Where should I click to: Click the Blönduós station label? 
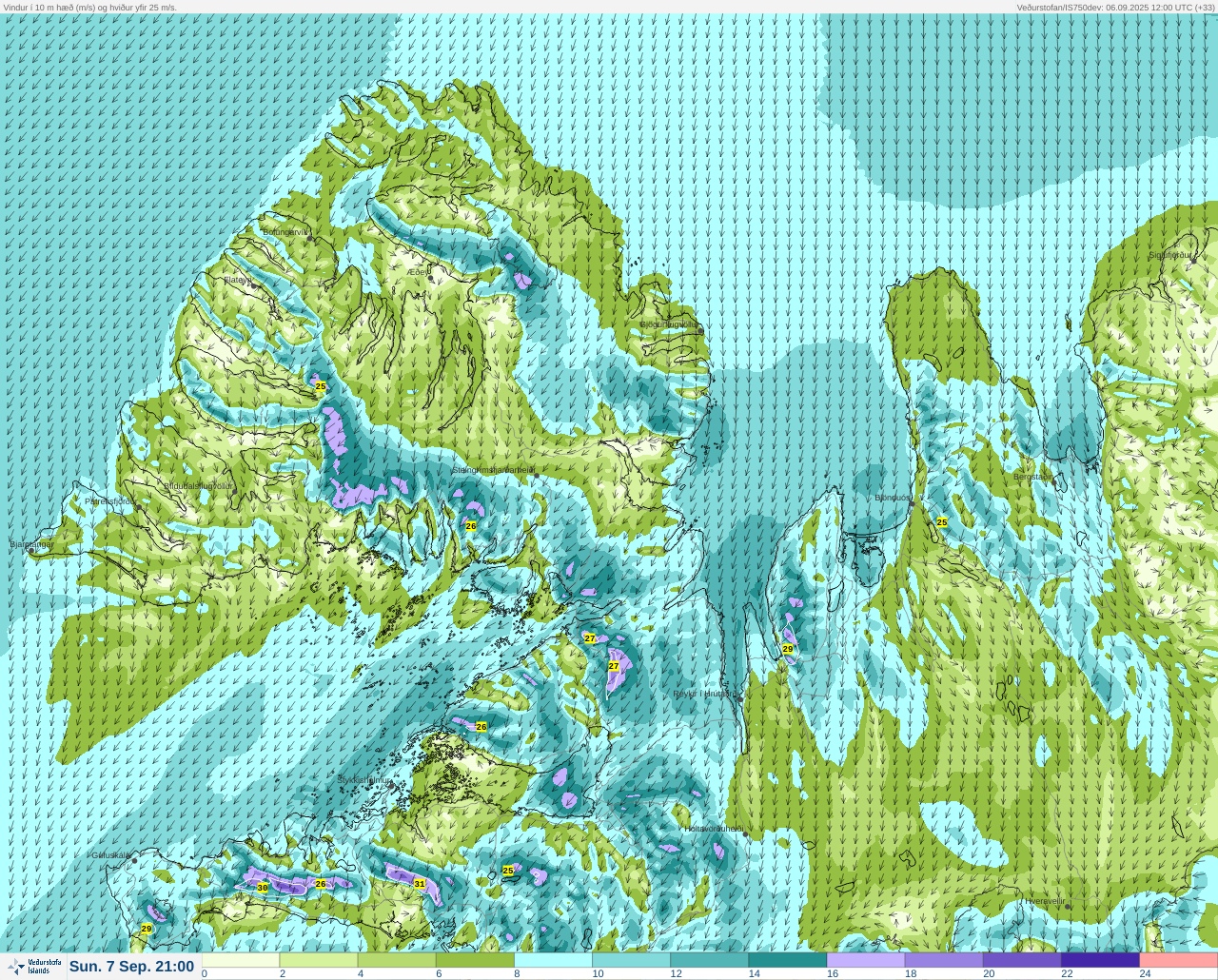click(893, 498)
